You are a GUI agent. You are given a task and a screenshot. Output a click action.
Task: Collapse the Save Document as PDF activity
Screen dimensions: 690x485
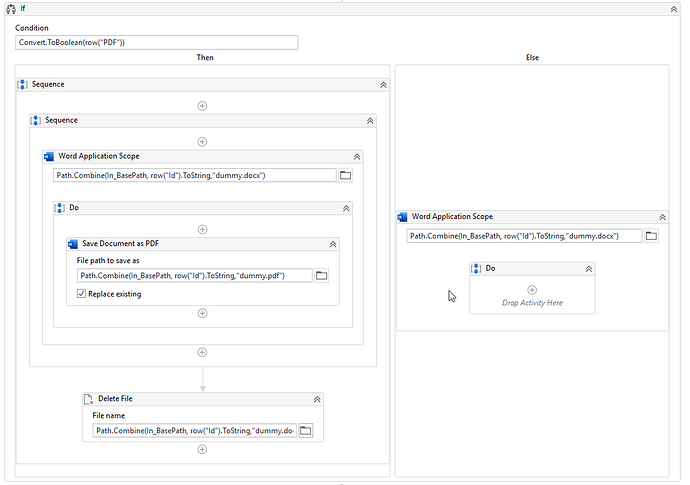(333, 244)
